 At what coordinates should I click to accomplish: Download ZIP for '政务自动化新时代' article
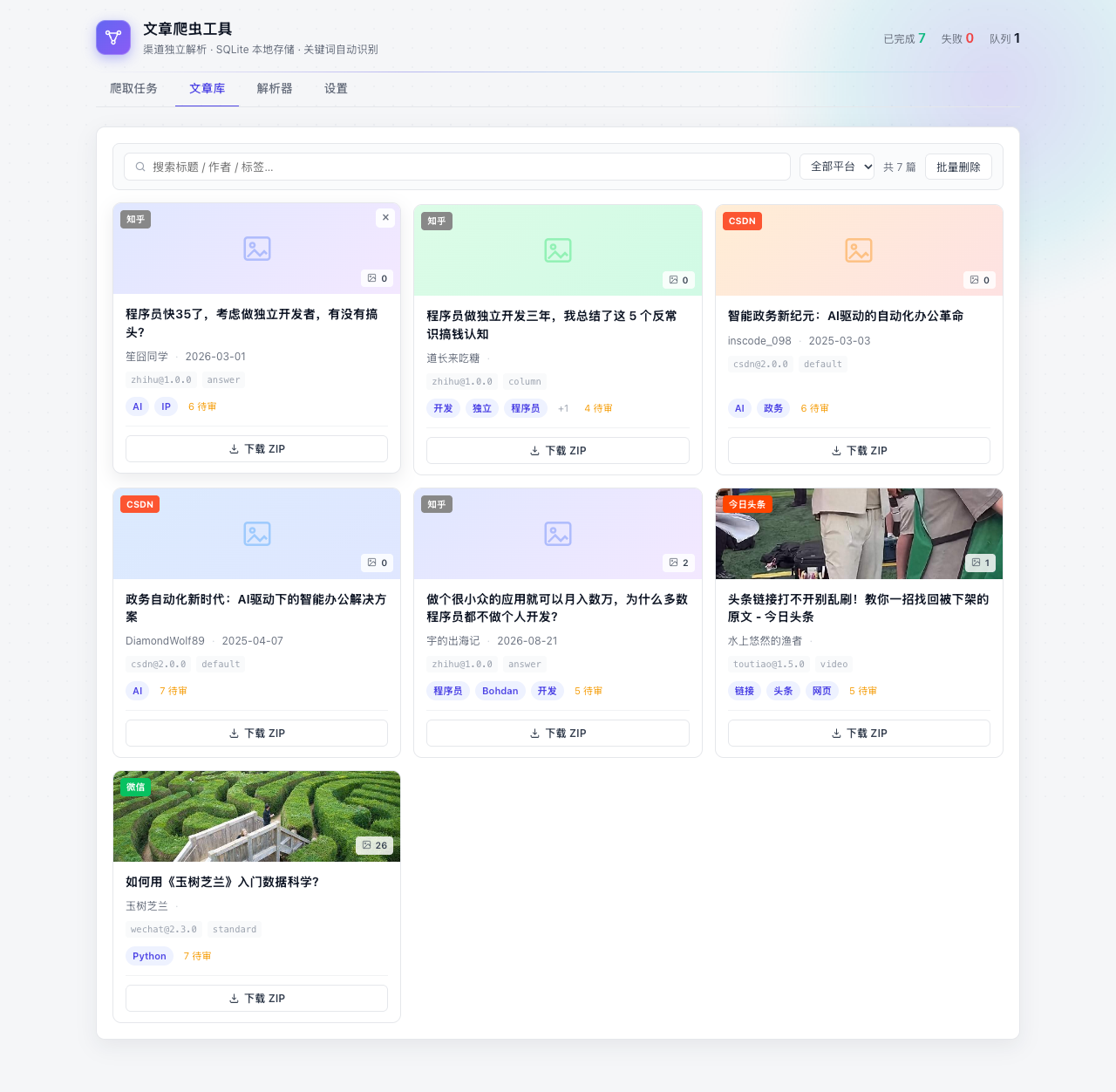[256, 734]
